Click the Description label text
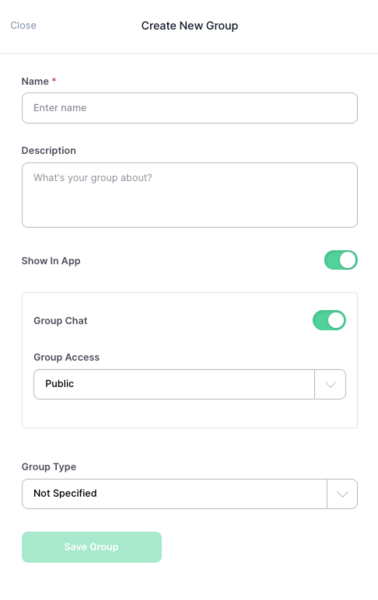This screenshot has width=378, height=600. click(x=49, y=150)
